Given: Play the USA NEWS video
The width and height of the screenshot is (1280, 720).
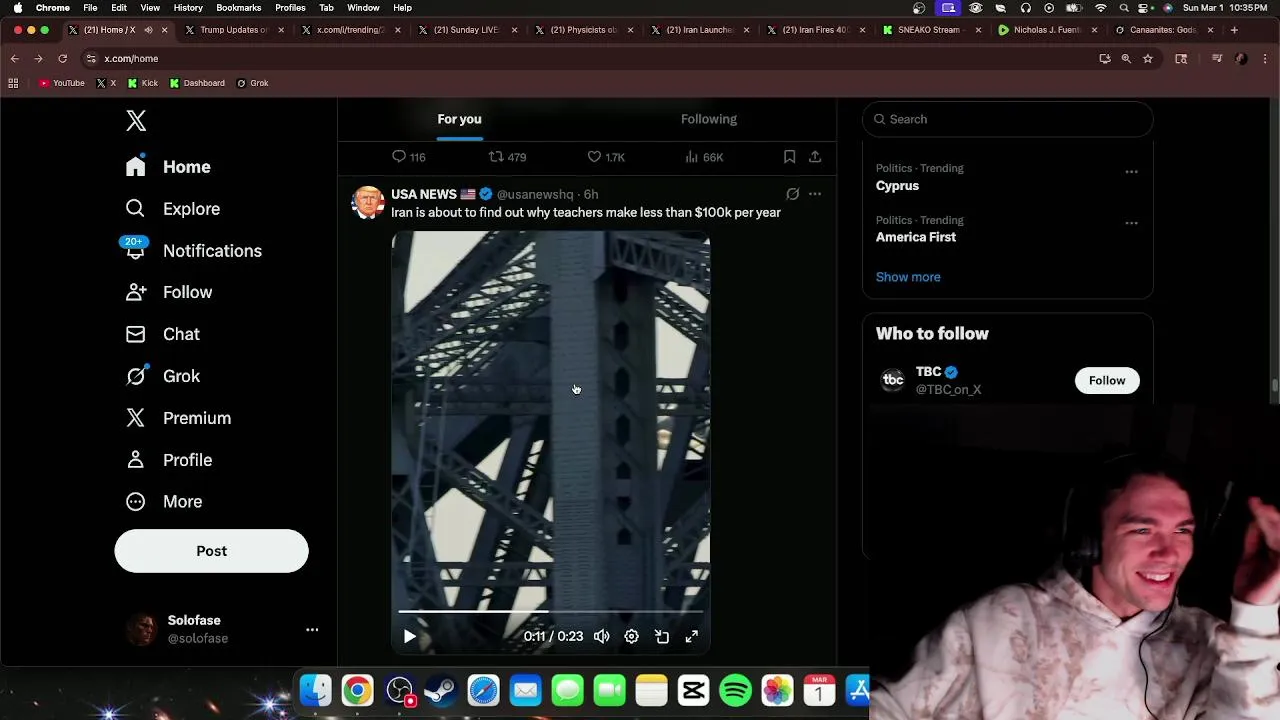Looking at the screenshot, I should 409,636.
